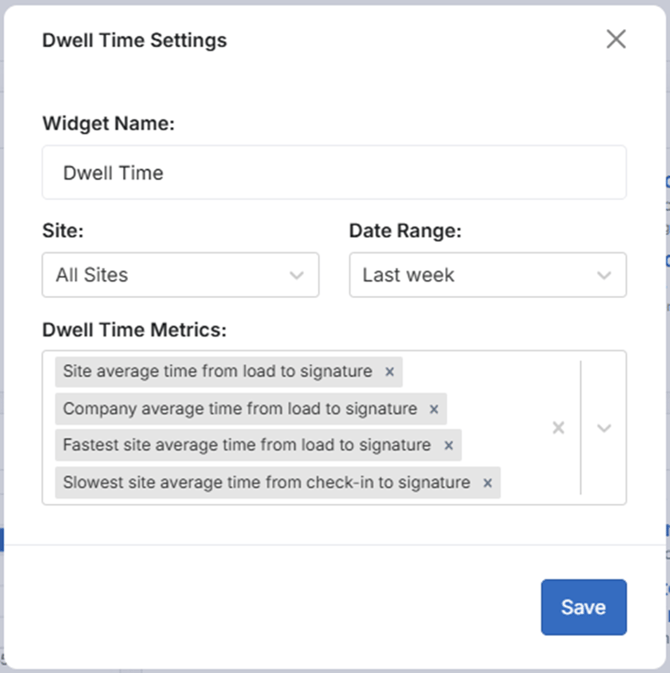Click the 'Slowest site average time from check-in' tag text
The image size is (670, 673).
click(x=266, y=482)
